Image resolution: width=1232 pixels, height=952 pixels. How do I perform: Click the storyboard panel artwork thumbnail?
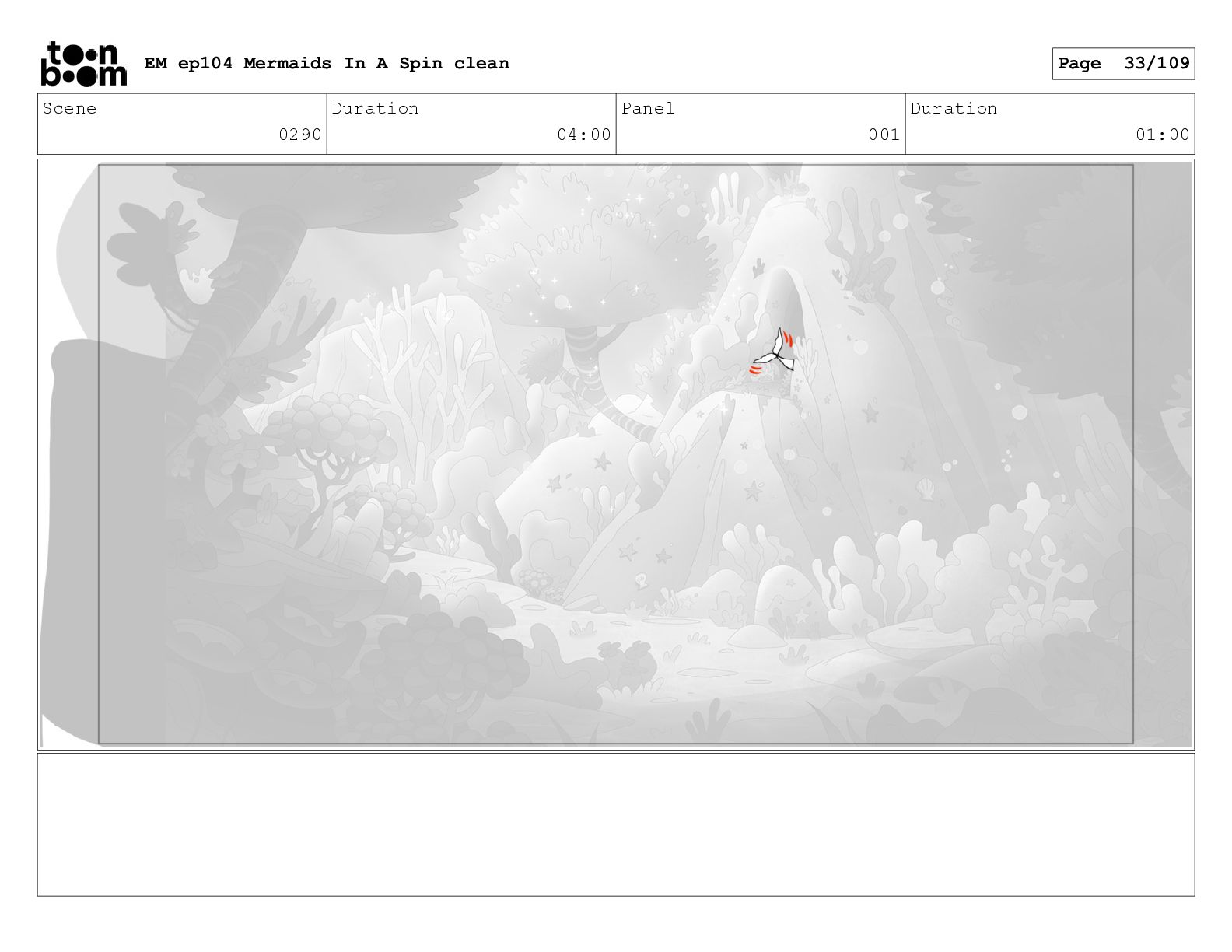616,454
